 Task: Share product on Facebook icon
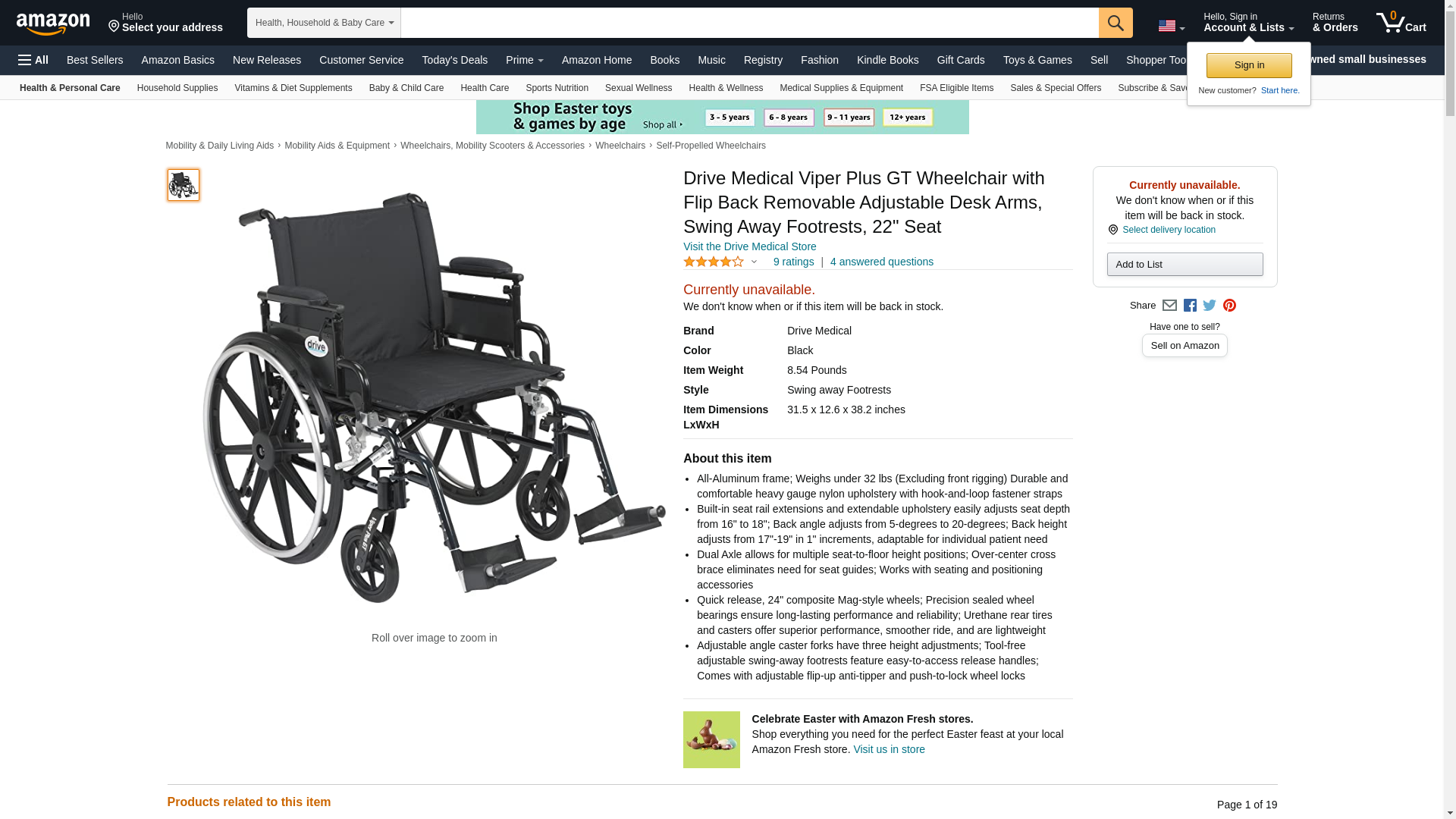point(1190,306)
